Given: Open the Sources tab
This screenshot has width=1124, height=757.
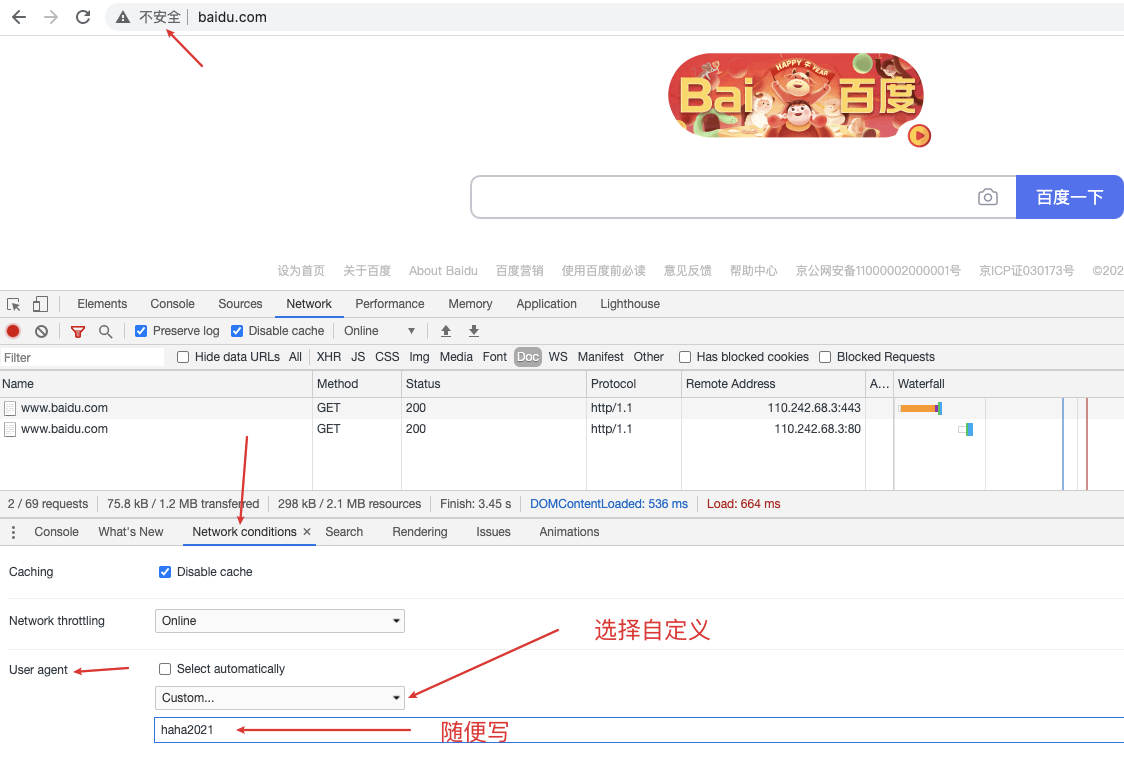Looking at the screenshot, I should (240, 304).
